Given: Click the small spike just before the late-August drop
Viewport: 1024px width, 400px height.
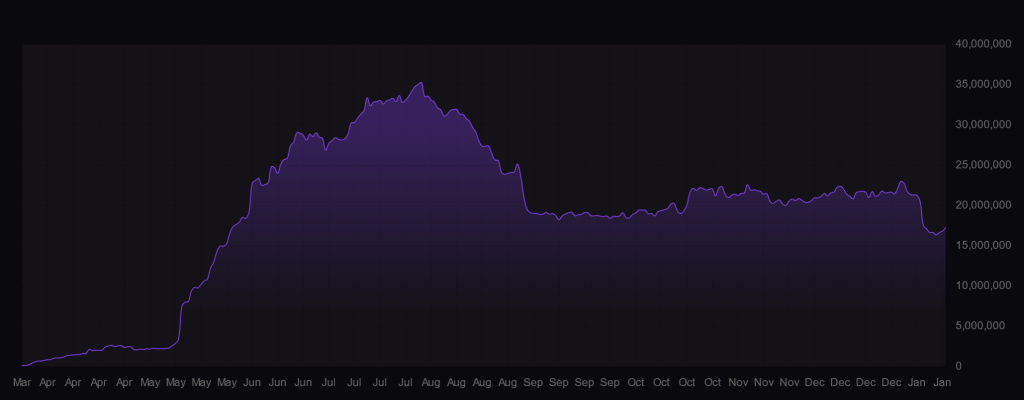Looking at the screenshot, I should (x=517, y=165).
